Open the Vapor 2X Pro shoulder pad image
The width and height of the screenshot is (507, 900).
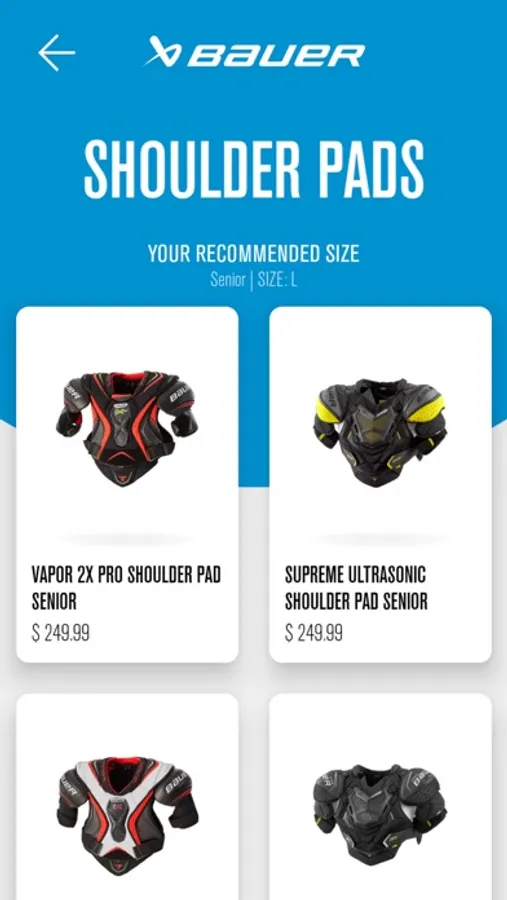[126, 428]
